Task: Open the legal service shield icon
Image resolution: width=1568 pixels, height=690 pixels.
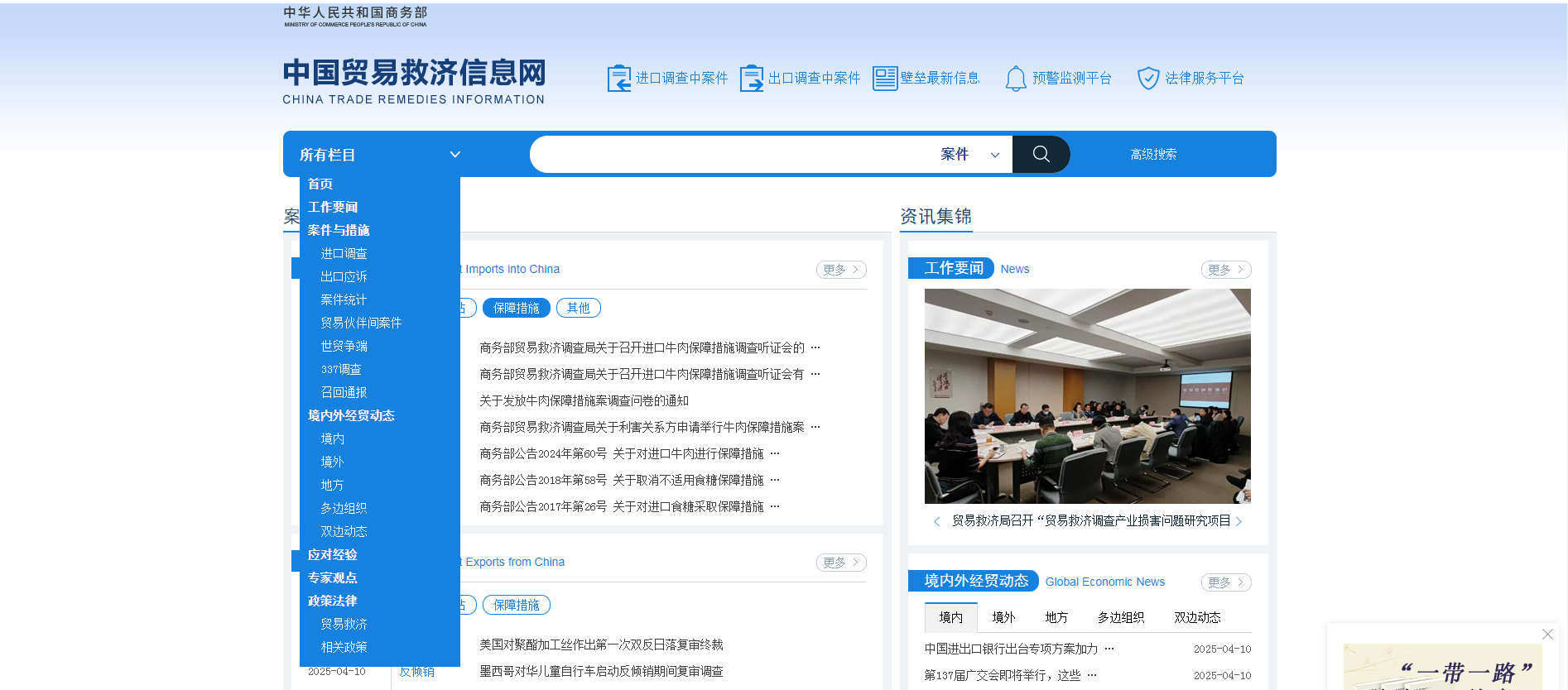Action: [1147, 79]
